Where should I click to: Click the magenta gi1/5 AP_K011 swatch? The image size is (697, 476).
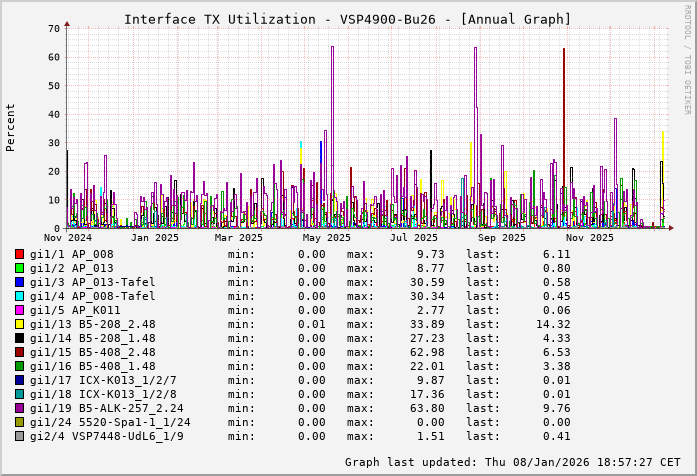(x=19, y=310)
